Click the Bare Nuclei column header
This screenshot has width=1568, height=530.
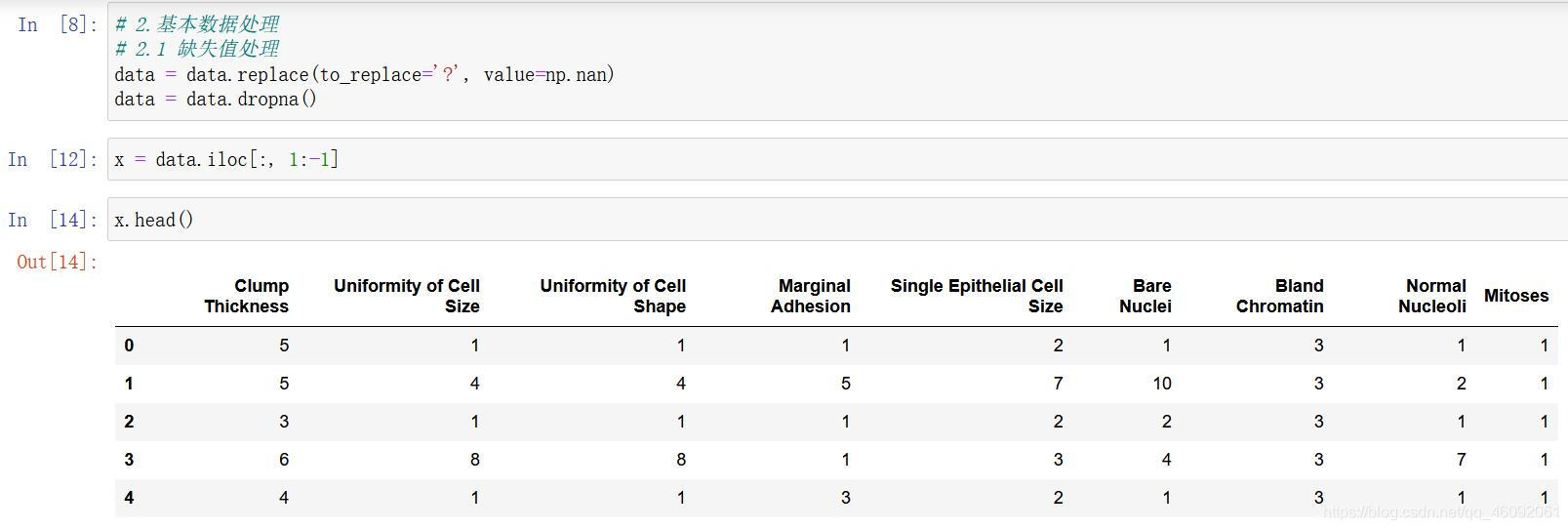[x=1146, y=296]
